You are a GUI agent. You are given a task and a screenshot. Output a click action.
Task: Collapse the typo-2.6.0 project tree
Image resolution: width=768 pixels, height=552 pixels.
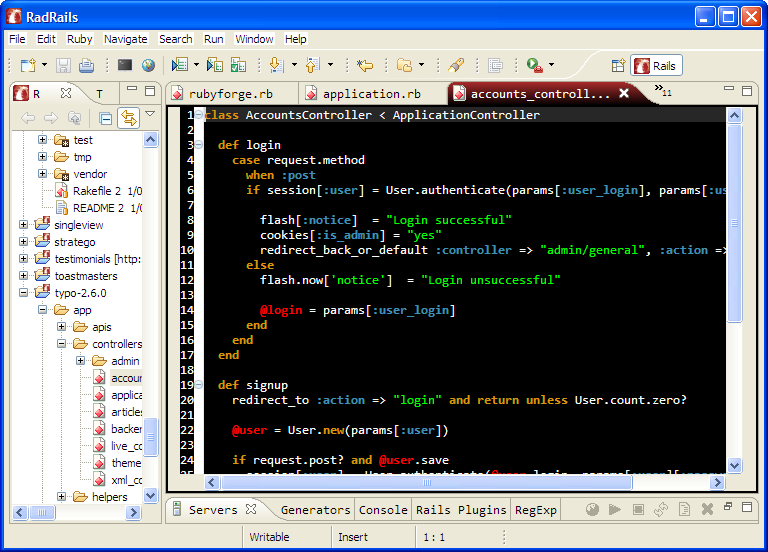(23, 293)
